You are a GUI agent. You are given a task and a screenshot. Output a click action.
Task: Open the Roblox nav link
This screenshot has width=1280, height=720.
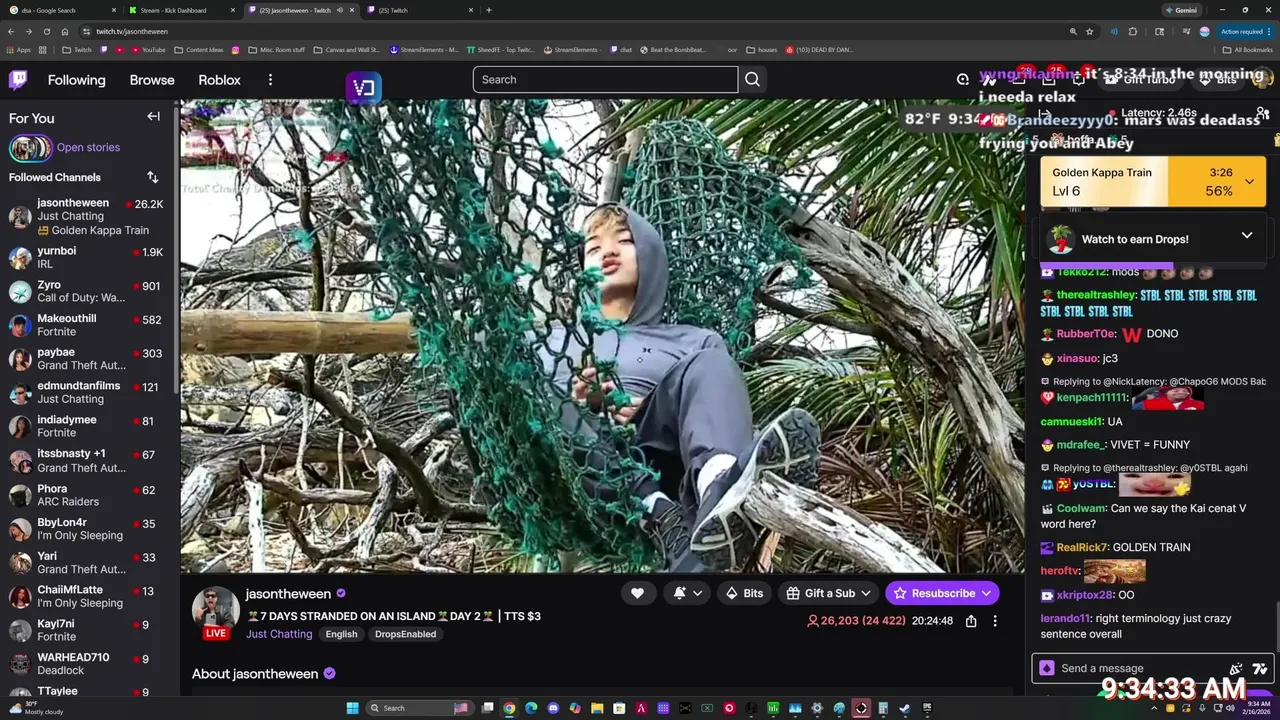click(x=219, y=80)
